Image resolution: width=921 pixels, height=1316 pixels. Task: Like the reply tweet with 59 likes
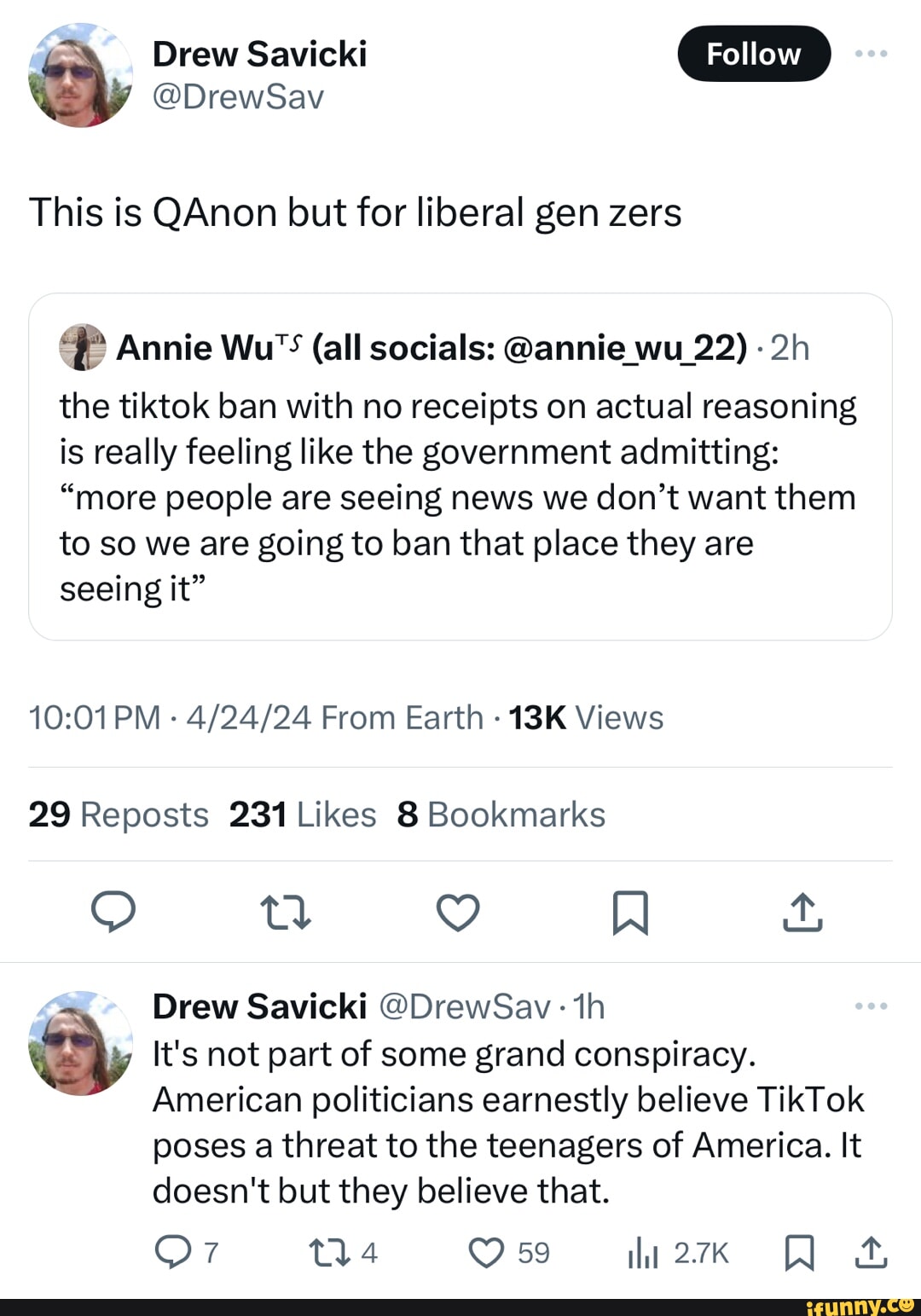tap(487, 1252)
